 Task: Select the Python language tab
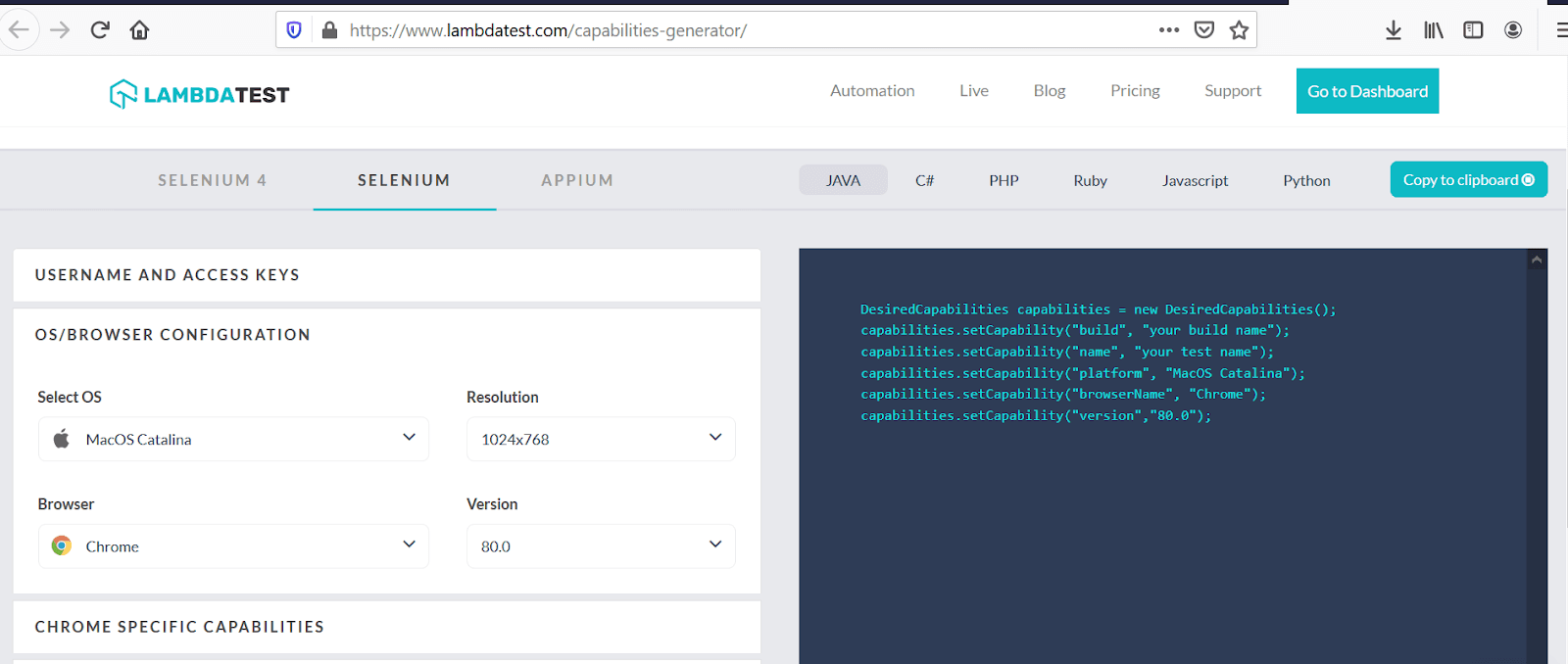[x=1306, y=180]
